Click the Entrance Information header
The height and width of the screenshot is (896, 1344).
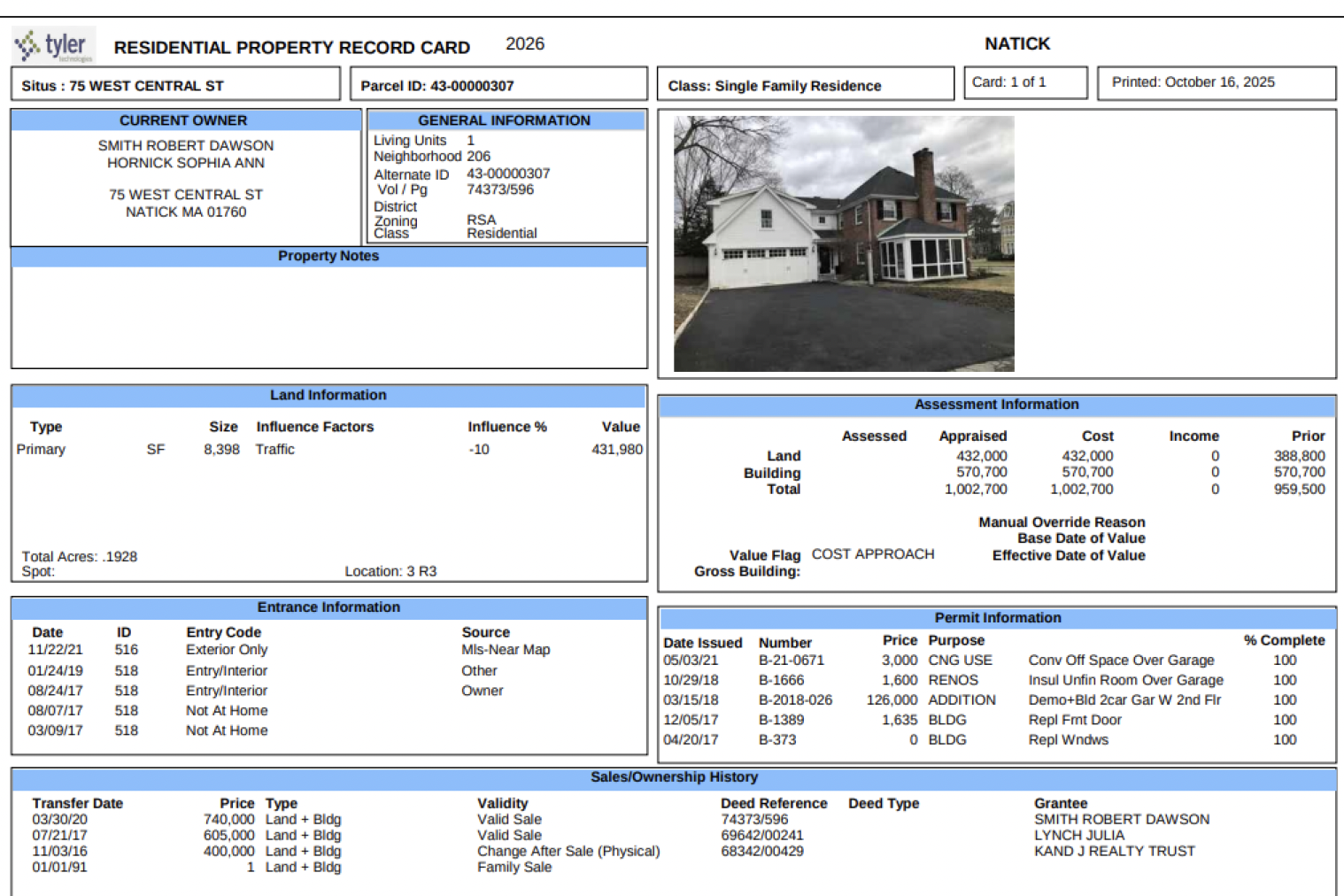(328, 607)
